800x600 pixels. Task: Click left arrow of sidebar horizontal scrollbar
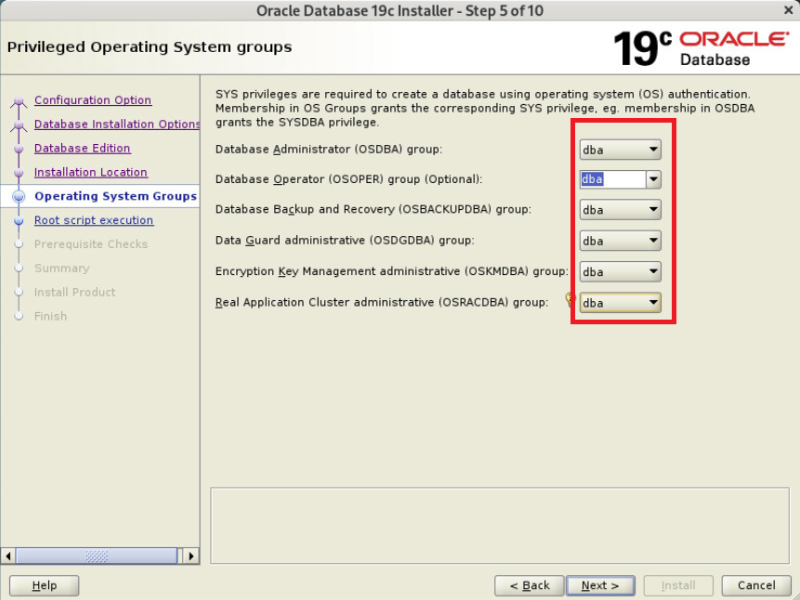click(8, 556)
